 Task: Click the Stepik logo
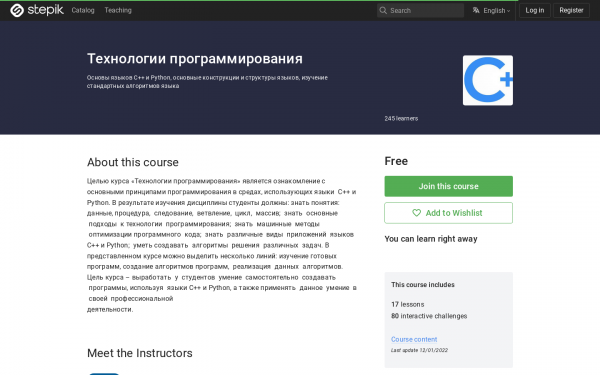37,10
